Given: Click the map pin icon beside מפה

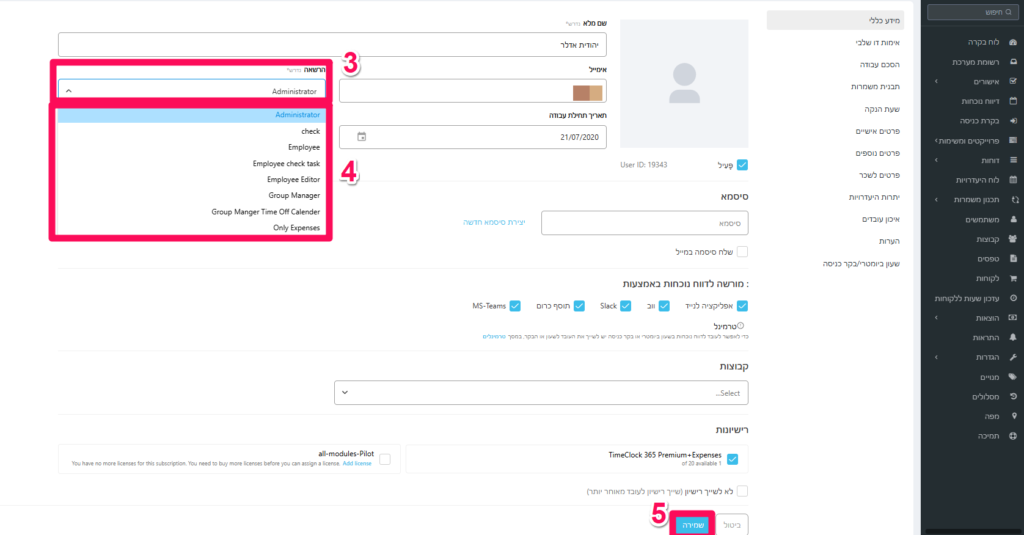Looking at the screenshot, I should click(x=1013, y=416).
